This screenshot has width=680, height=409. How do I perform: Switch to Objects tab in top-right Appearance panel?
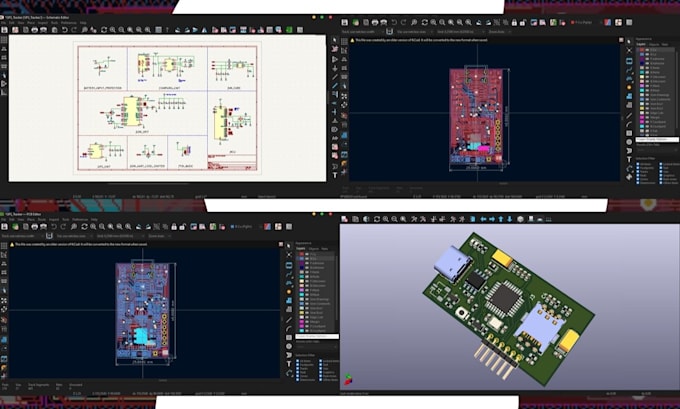[654, 44]
